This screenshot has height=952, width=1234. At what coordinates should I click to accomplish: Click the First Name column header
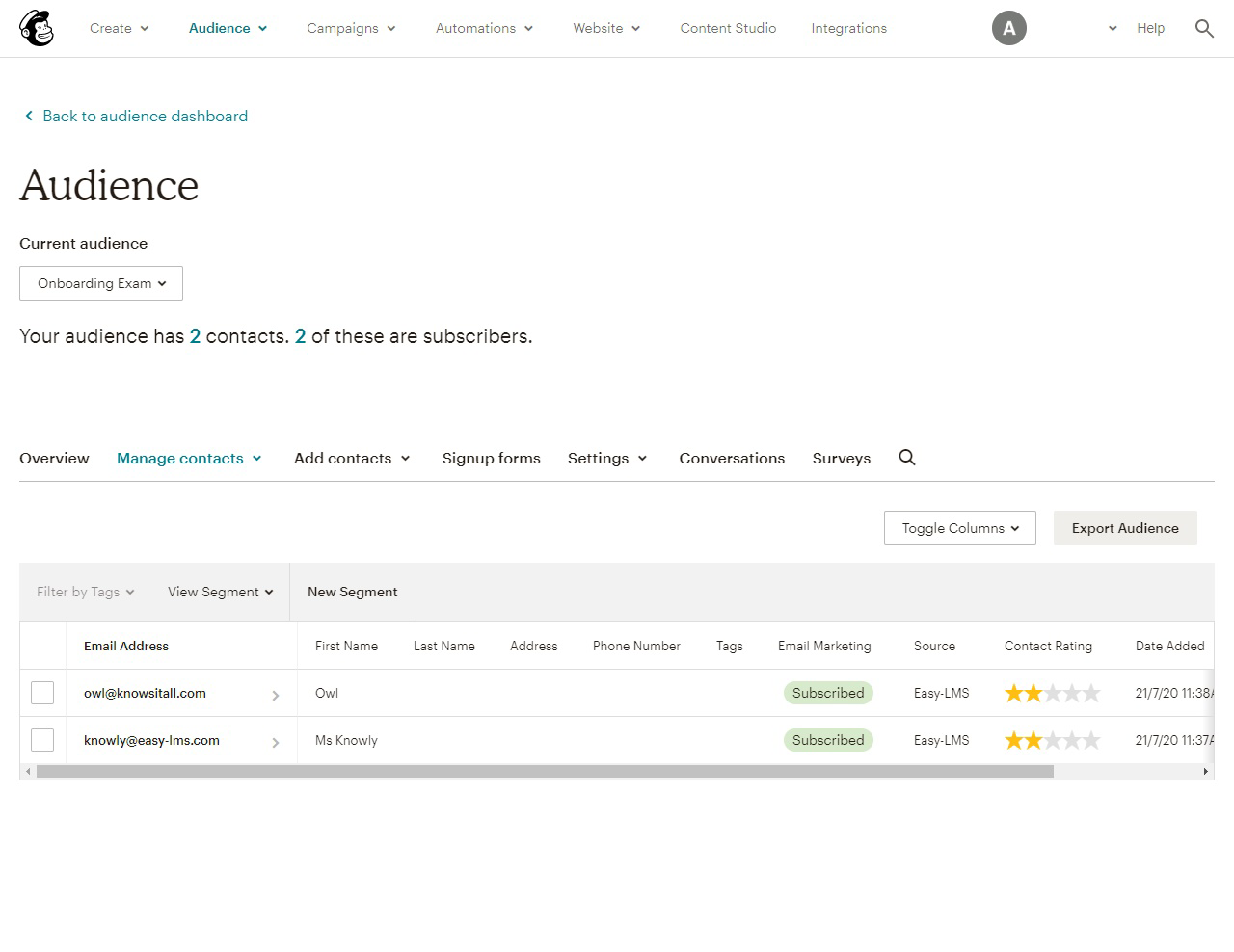click(346, 646)
